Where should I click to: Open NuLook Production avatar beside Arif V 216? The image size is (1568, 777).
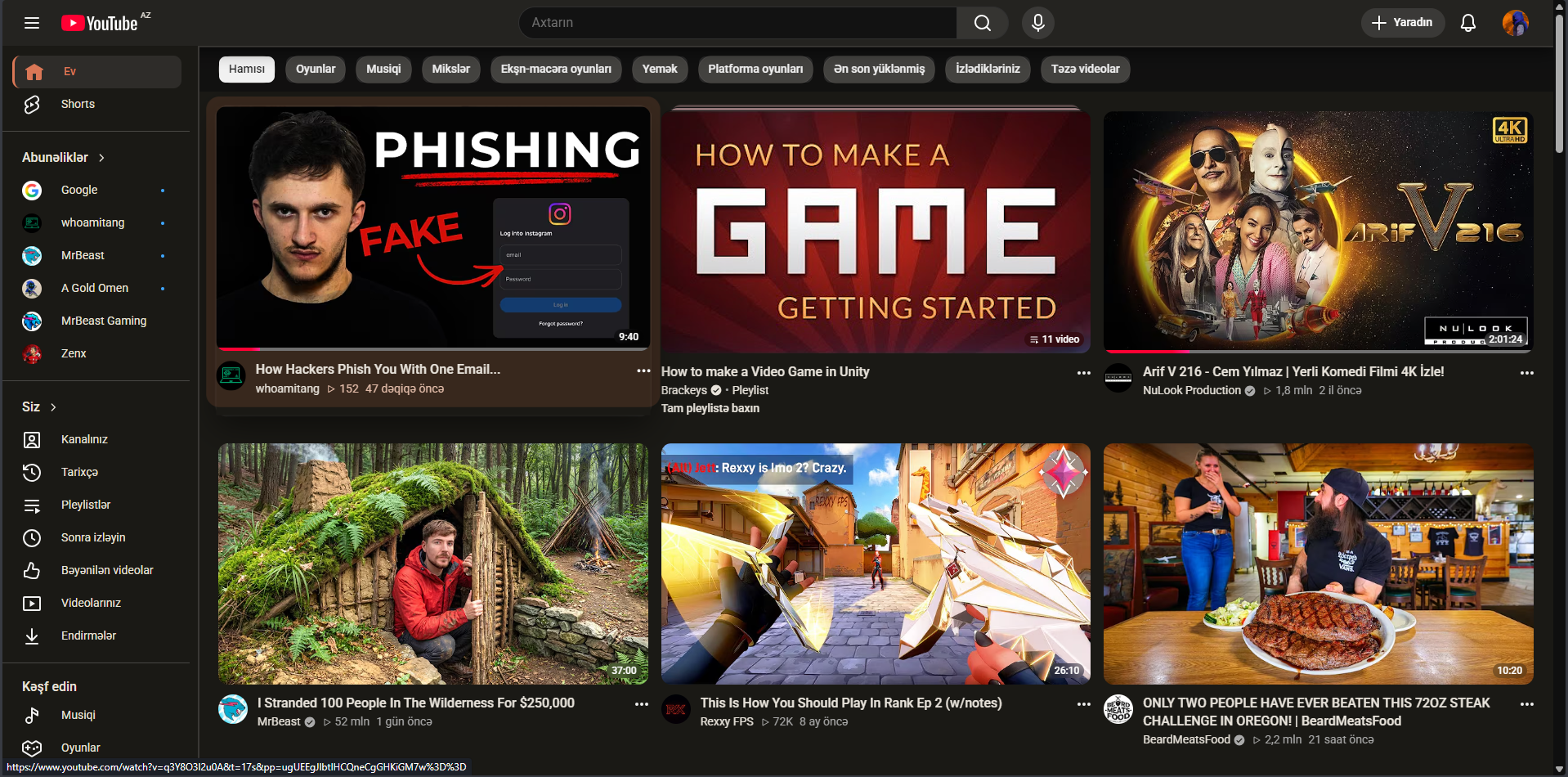click(1118, 378)
